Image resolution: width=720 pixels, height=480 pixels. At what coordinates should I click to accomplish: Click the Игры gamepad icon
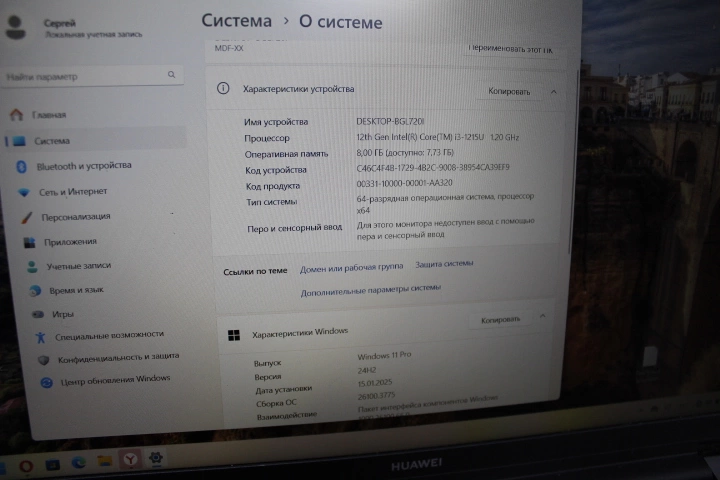38,314
